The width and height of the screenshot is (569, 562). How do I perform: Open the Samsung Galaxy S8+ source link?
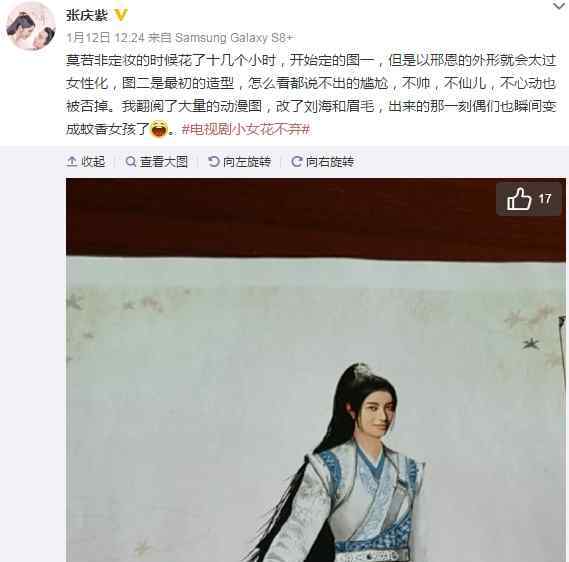(x=235, y=38)
